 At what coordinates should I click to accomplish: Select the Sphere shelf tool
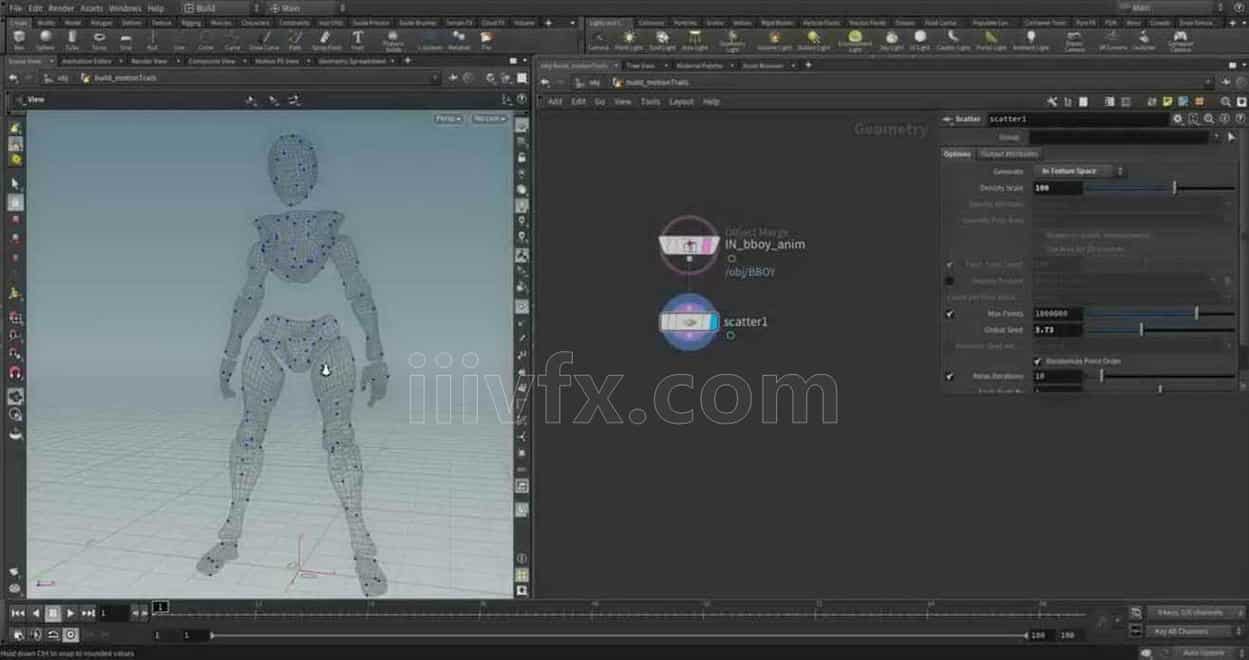[45, 40]
